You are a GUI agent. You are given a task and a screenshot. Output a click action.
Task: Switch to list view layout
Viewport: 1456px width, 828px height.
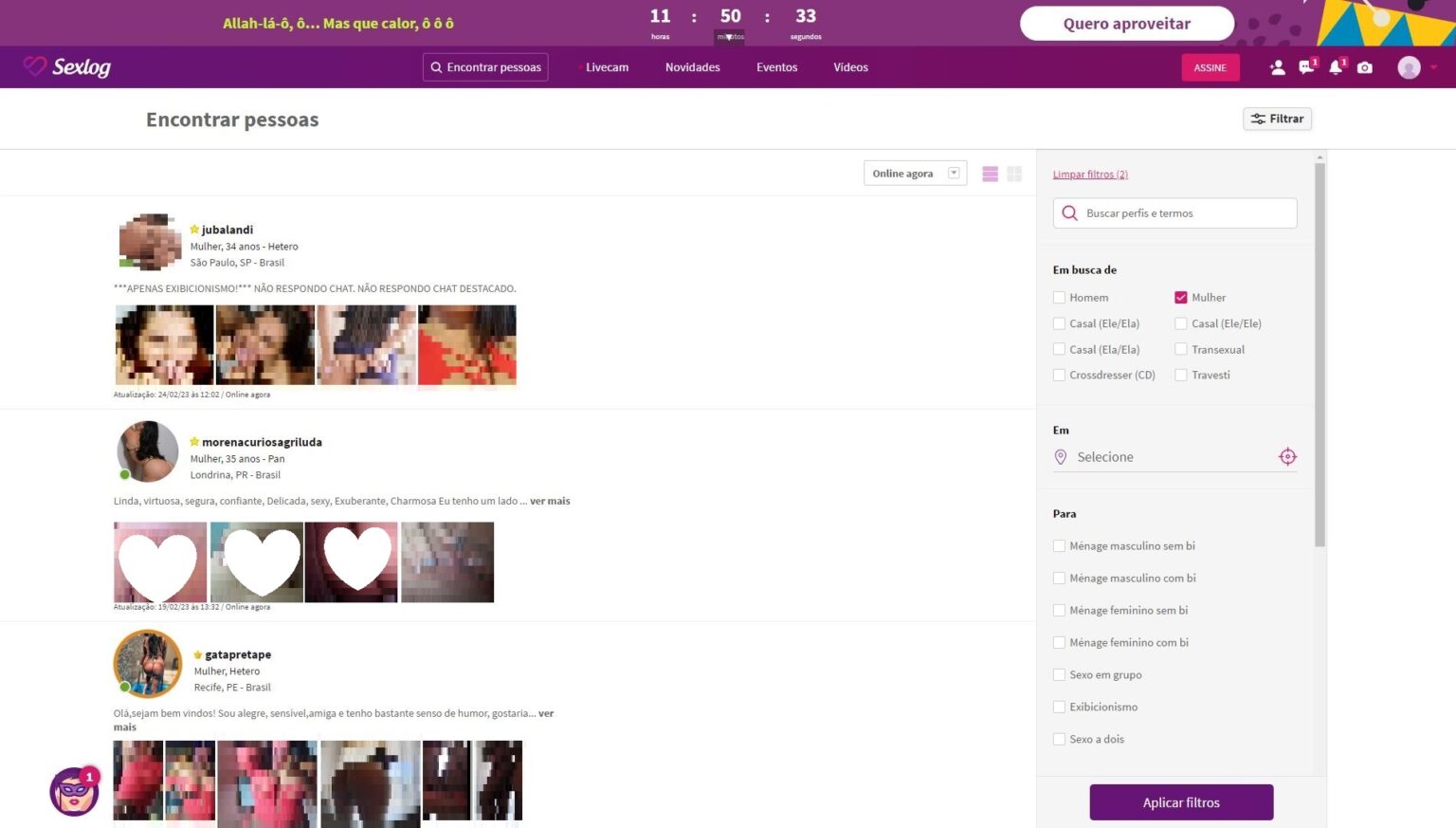click(x=990, y=174)
